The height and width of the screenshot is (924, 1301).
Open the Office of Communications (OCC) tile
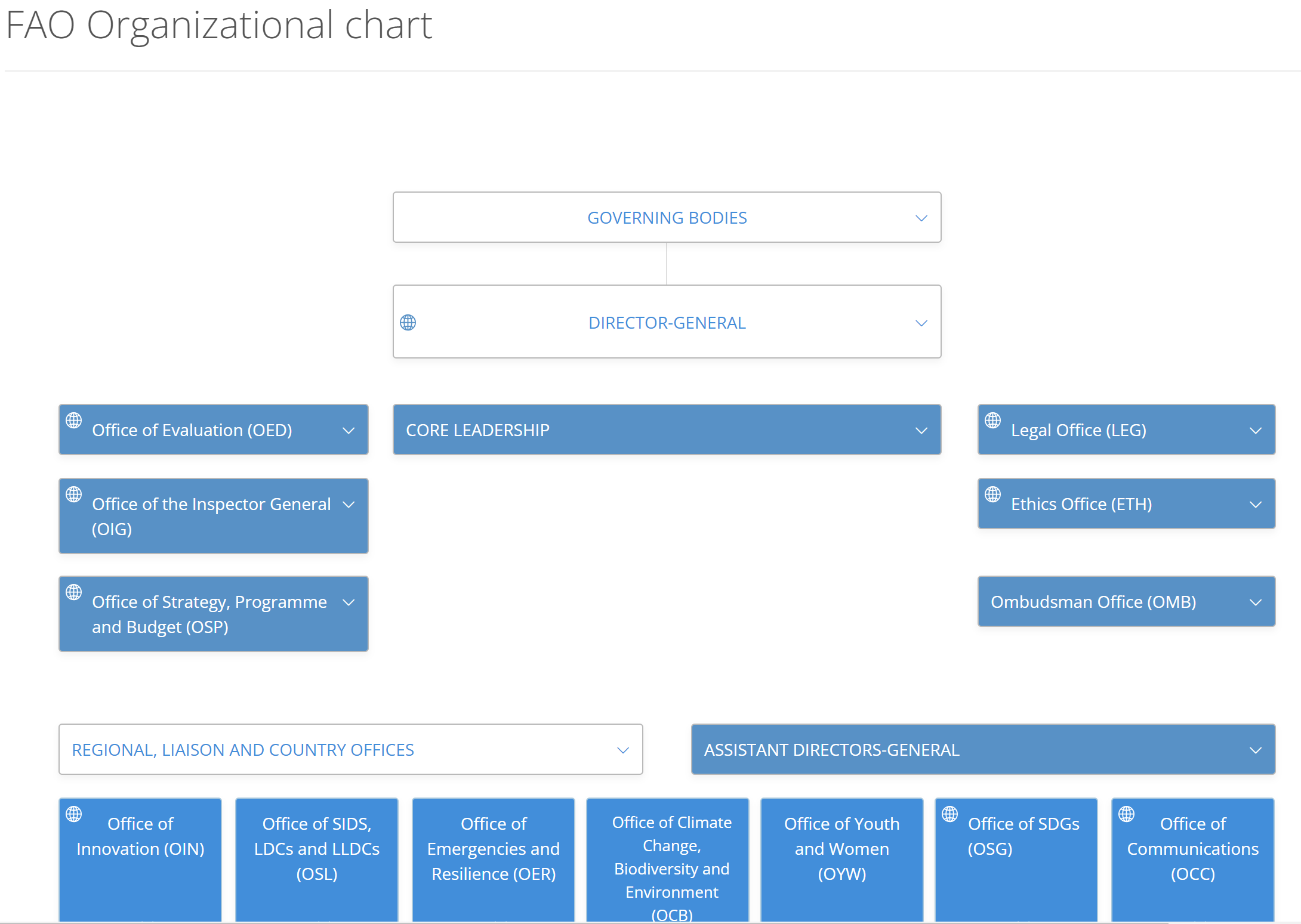1193,860
